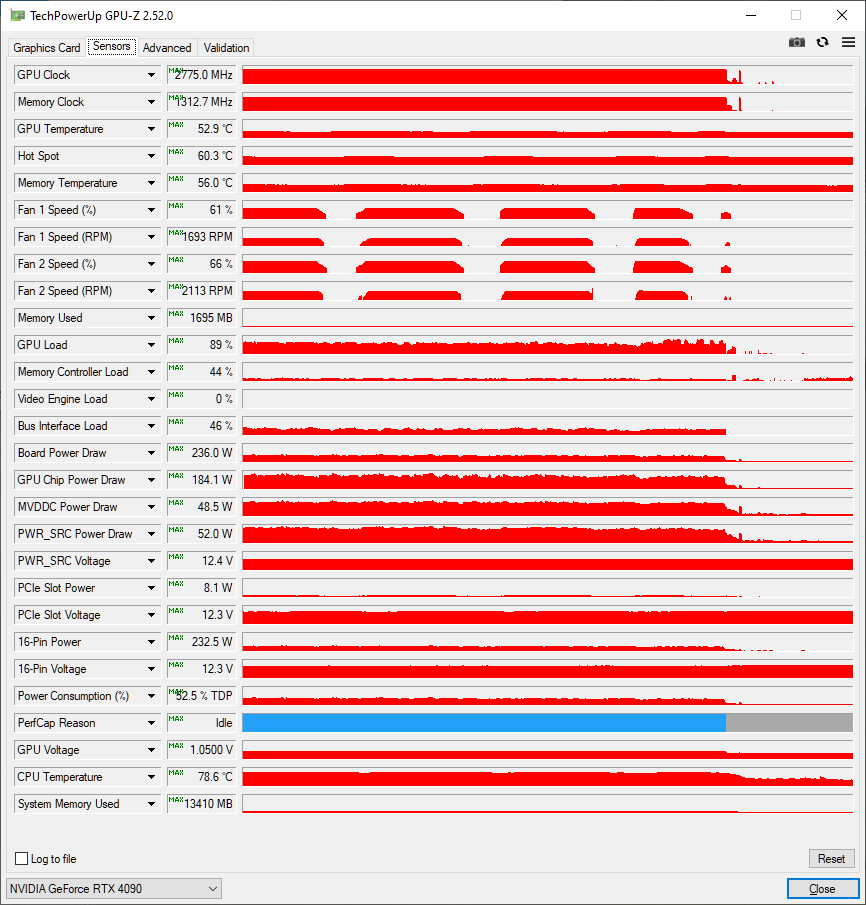Screen dimensions: 866x905
Task: Expand the GPU Clock sensor dropdown
Action: 151,75
